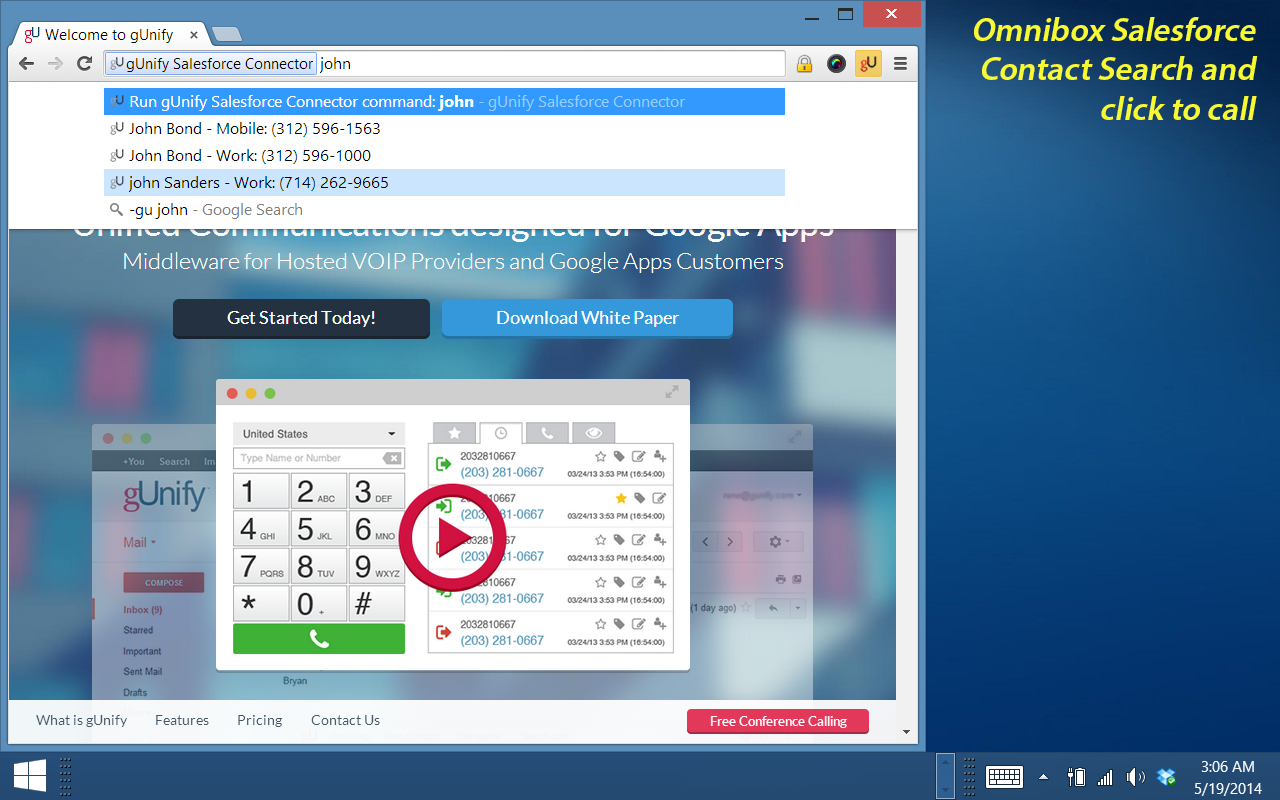Open the Dropbox tray icon
This screenshot has width=1280, height=800.
click(x=1165, y=777)
